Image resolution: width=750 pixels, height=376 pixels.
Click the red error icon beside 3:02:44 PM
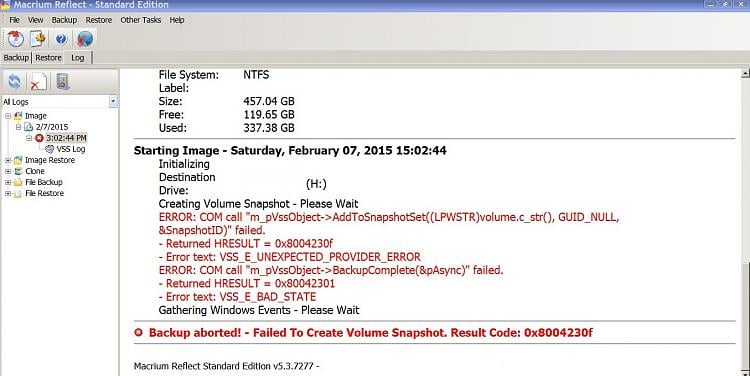click(x=39, y=138)
